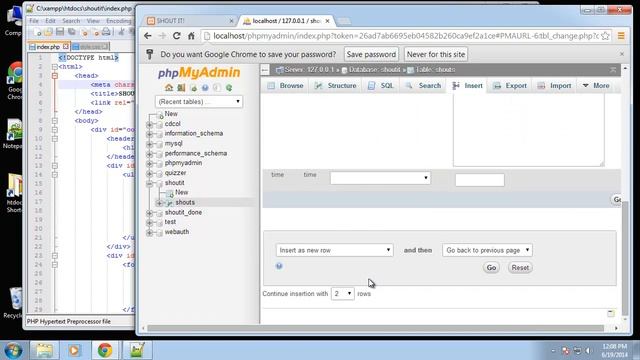
Task: Select the shoutit_done database in the tree
Action: pos(183,213)
